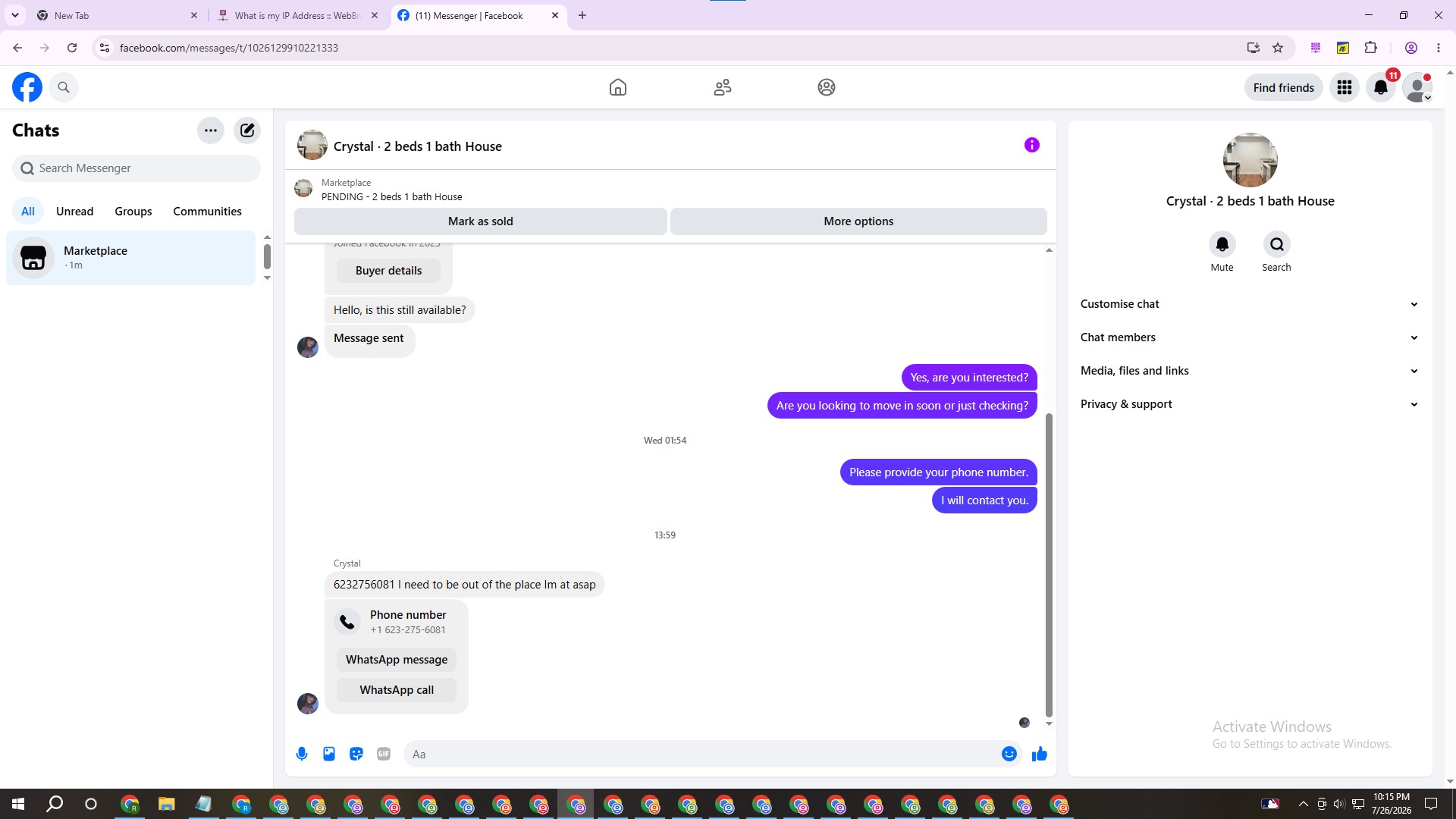This screenshot has height=819, width=1456.
Task: Open the Marketplace chat in list
Action: click(x=131, y=258)
